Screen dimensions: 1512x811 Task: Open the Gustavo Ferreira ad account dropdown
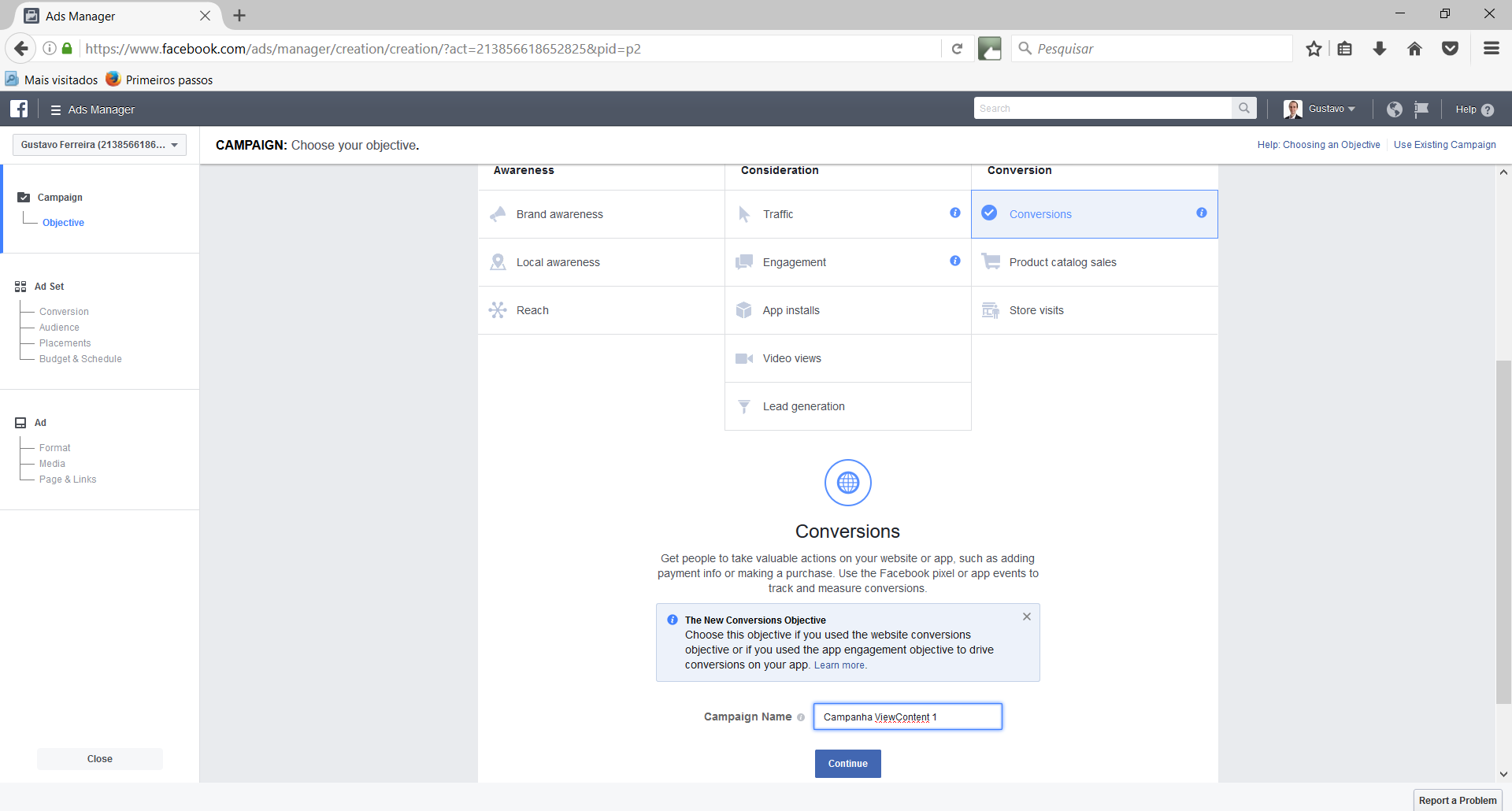tap(99, 145)
